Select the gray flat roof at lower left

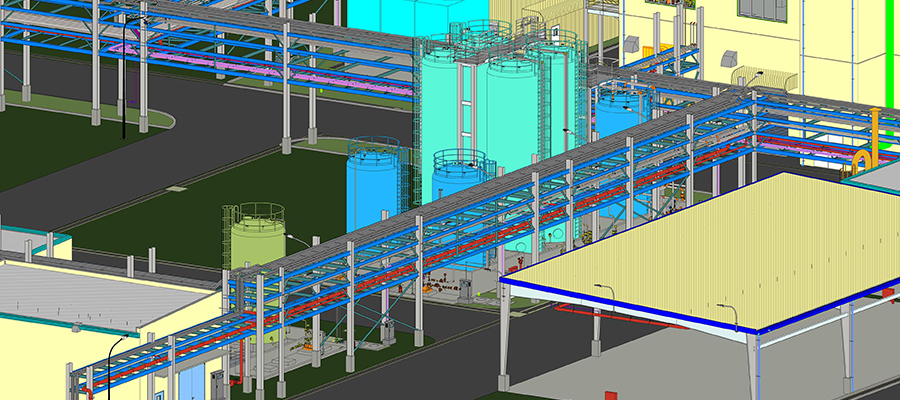(90, 297)
